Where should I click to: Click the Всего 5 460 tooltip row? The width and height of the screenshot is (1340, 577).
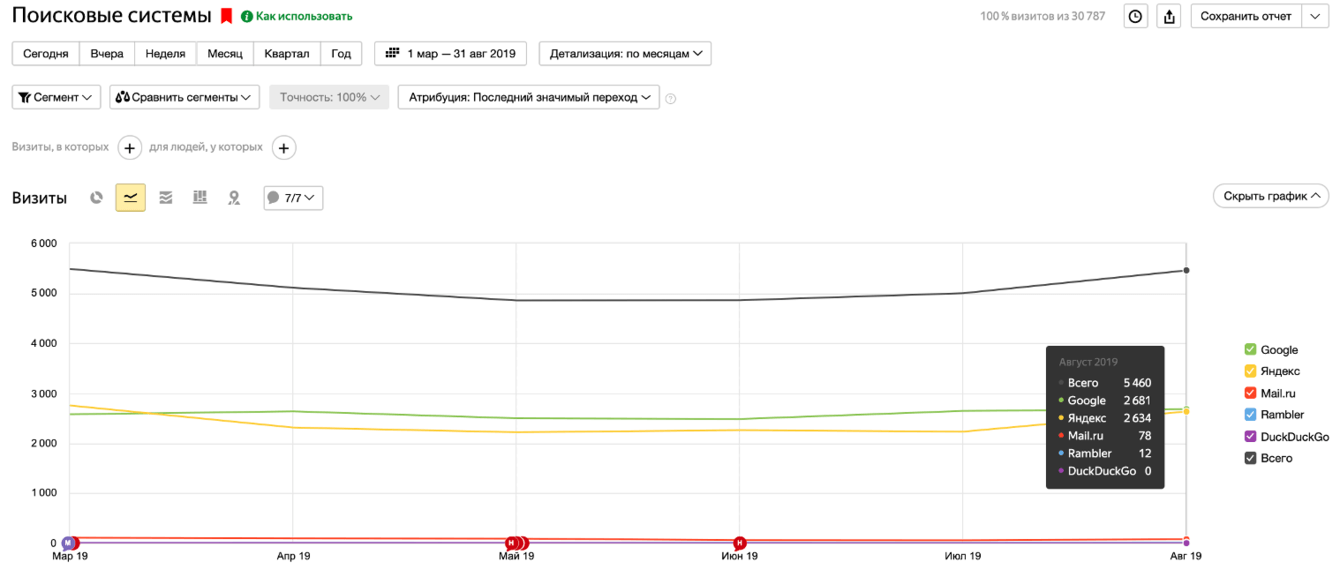pyautogui.click(x=1105, y=383)
